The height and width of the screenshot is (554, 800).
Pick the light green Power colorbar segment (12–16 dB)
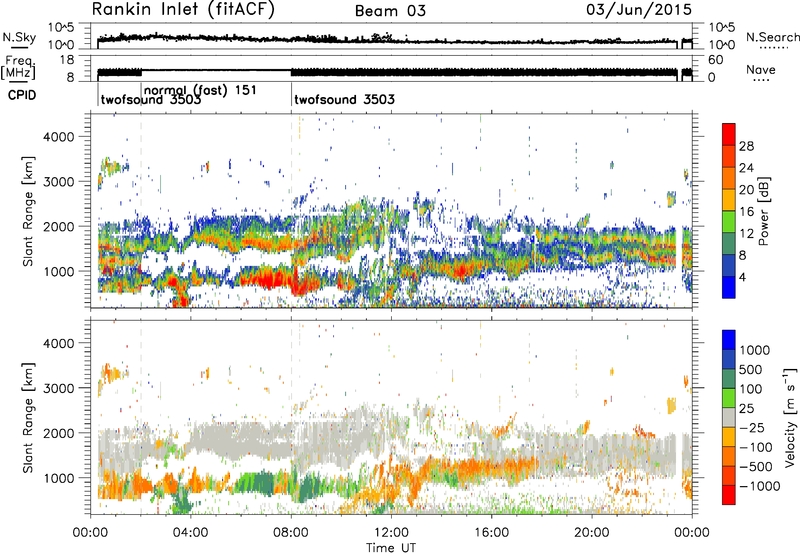tap(729, 222)
